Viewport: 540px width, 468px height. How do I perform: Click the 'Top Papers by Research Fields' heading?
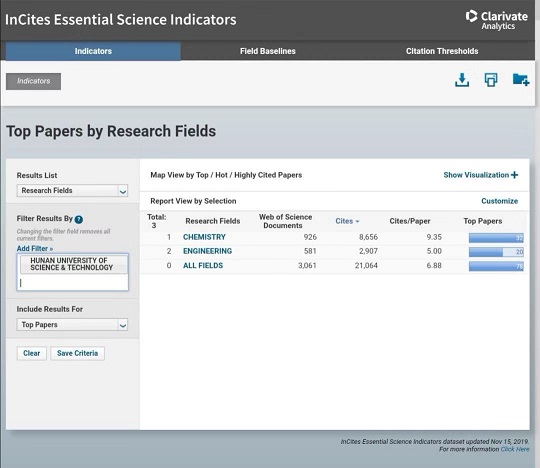click(111, 131)
